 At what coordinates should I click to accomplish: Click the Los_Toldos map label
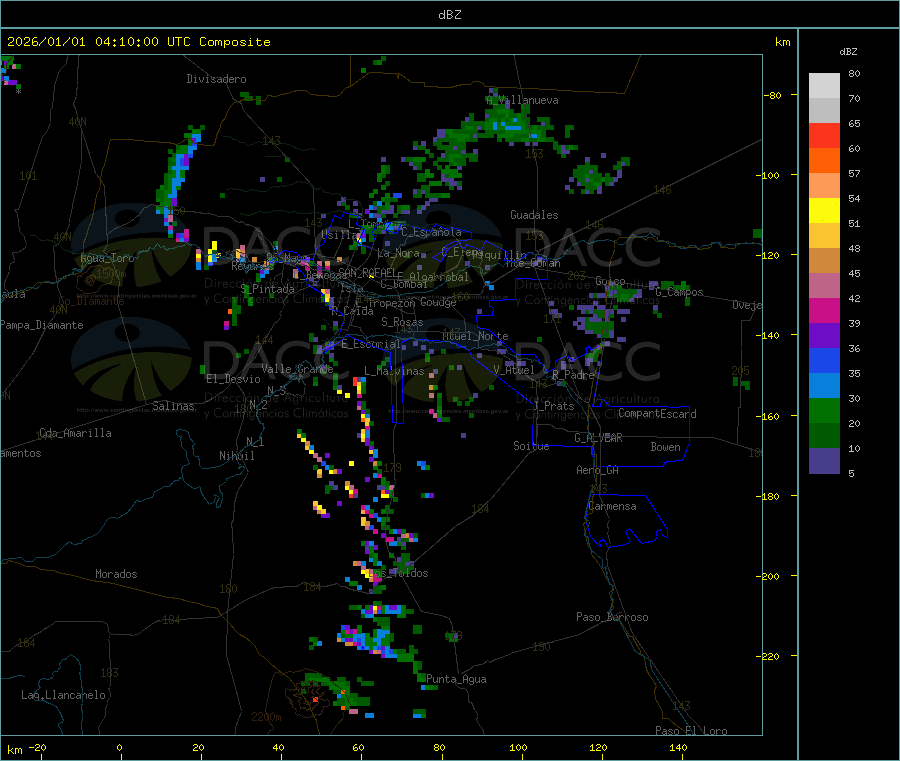pyautogui.click(x=399, y=573)
